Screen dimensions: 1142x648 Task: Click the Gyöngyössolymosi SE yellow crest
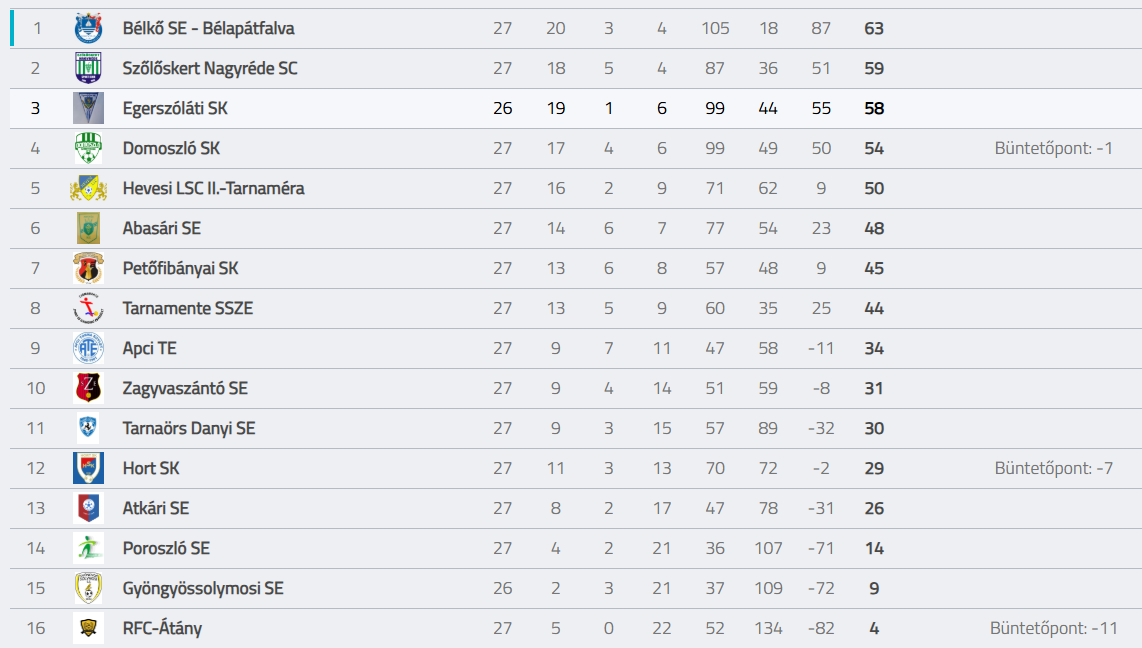(88, 588)
